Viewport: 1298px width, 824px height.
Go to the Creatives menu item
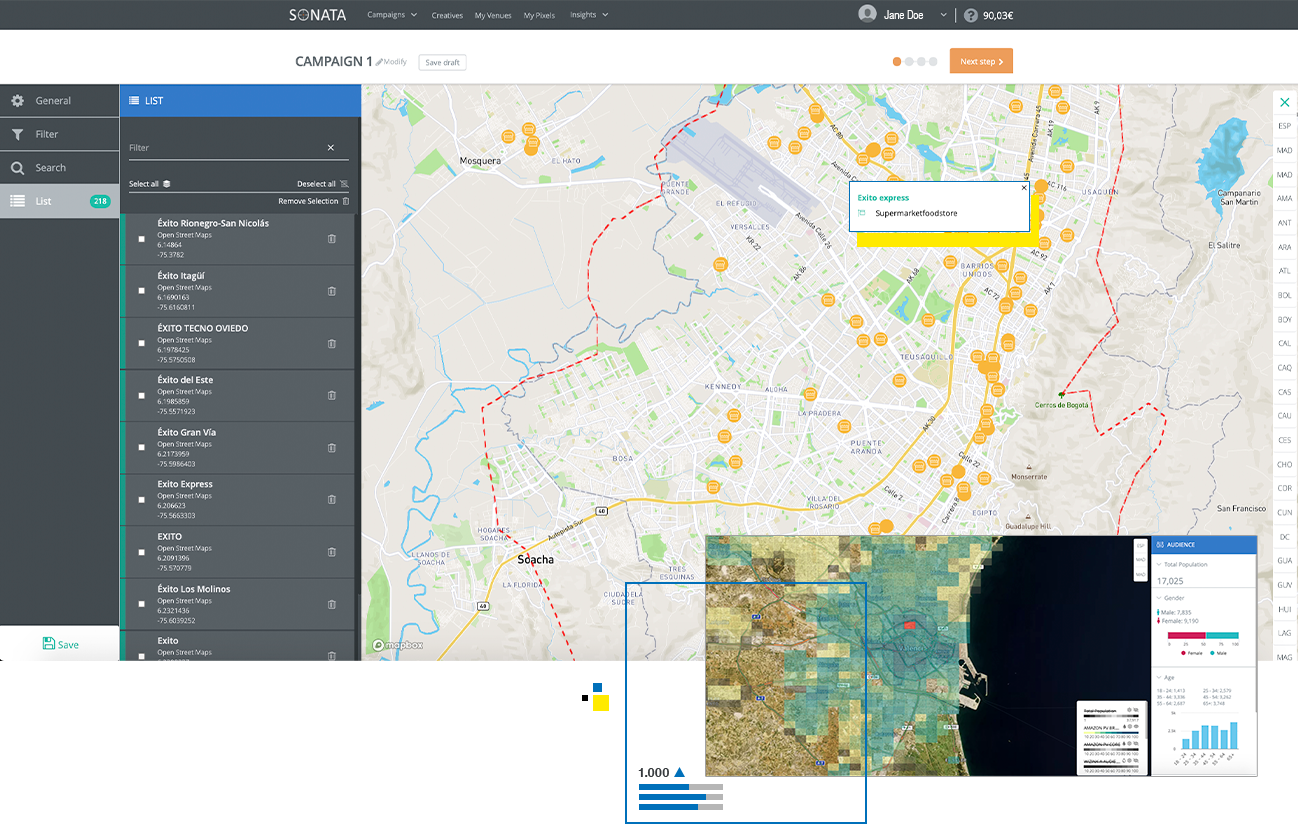point(447,15)
